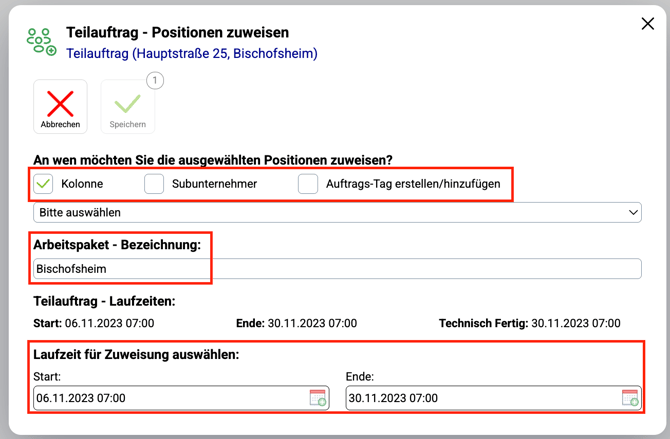Click the Technisch Fertig date text
Image resolution: width=670 pixels, height=439 pixels.
click(575, 323)
